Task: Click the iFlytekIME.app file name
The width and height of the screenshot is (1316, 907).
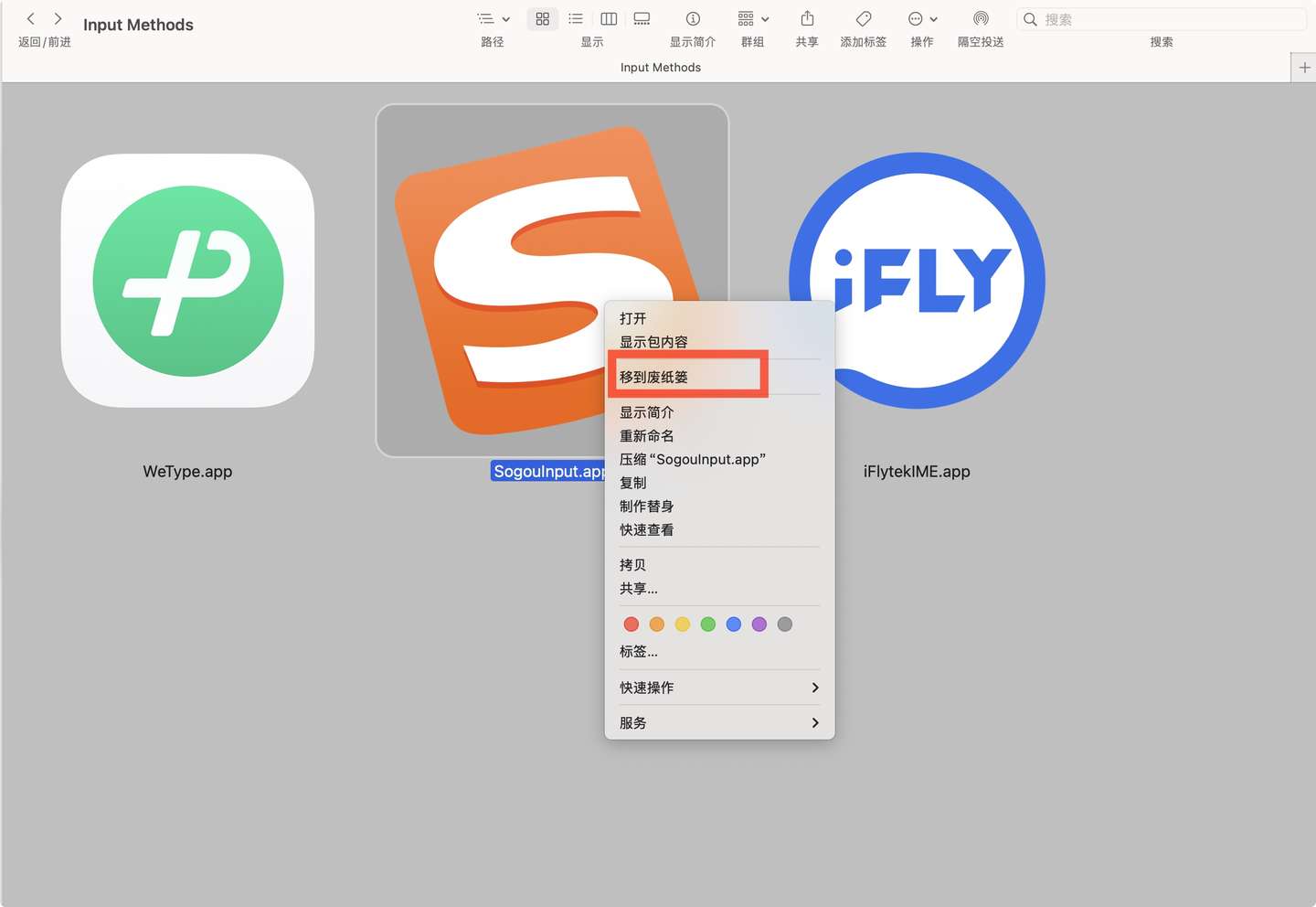Action: pos(917,472)
